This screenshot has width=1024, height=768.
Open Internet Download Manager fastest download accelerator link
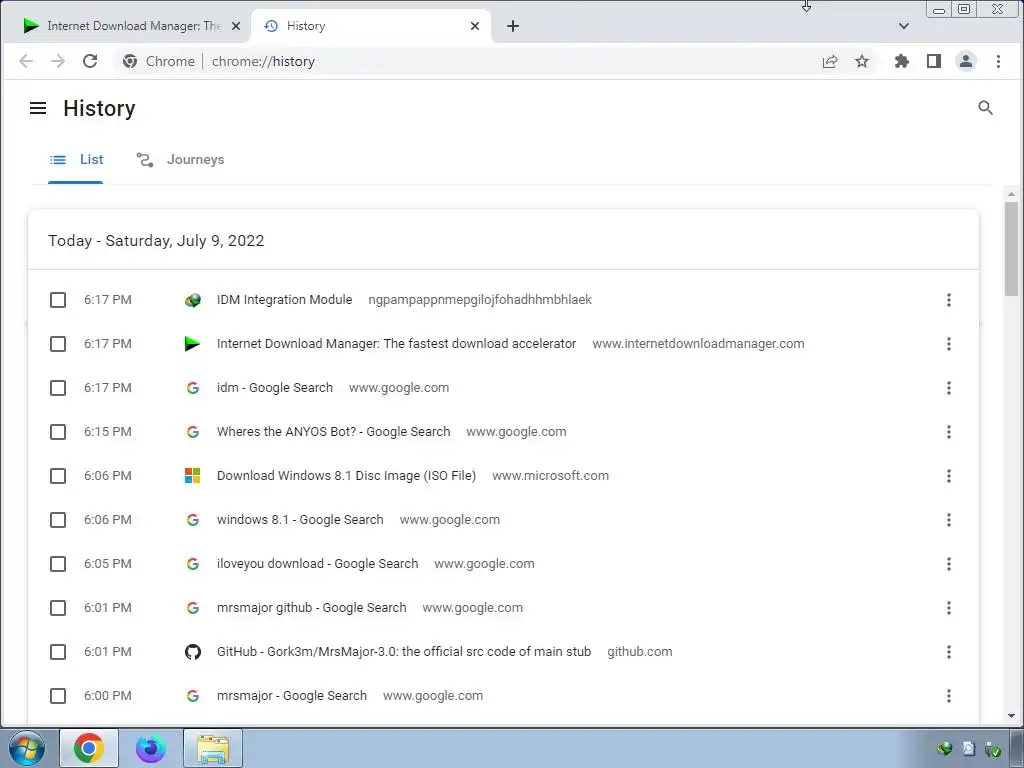tap(396, 344)
